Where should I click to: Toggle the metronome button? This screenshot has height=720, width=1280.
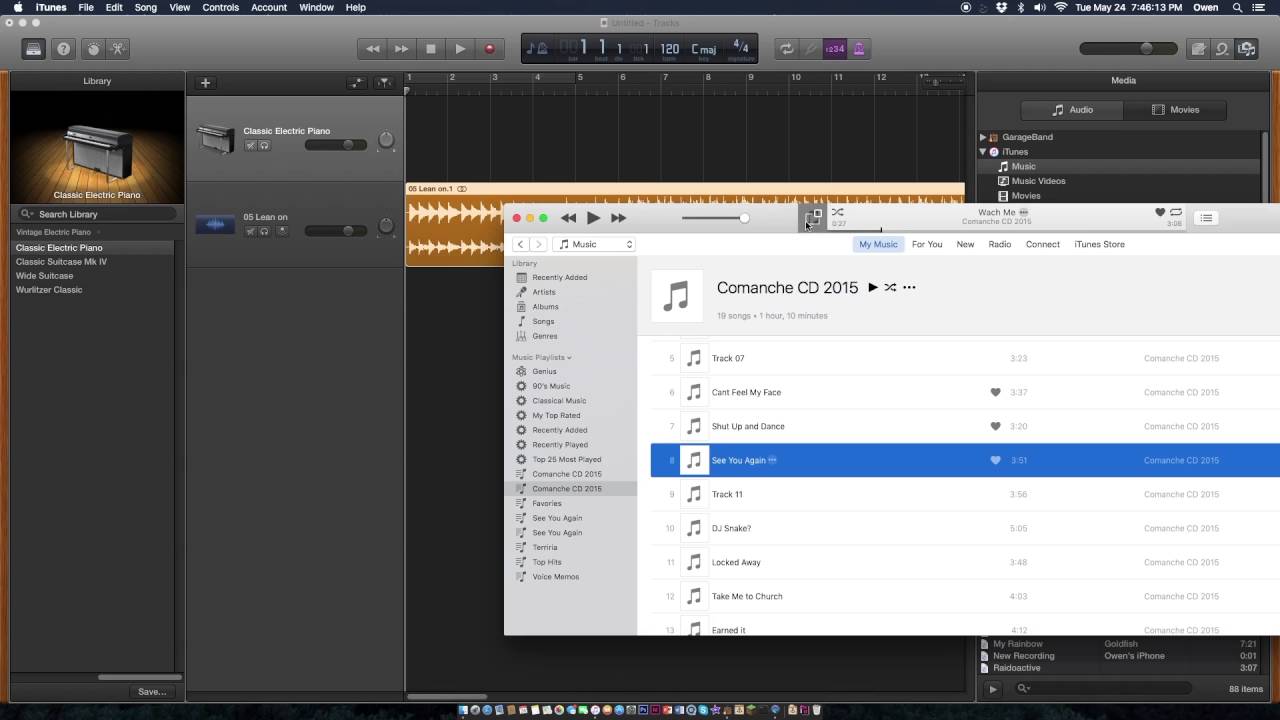[858, 49]
